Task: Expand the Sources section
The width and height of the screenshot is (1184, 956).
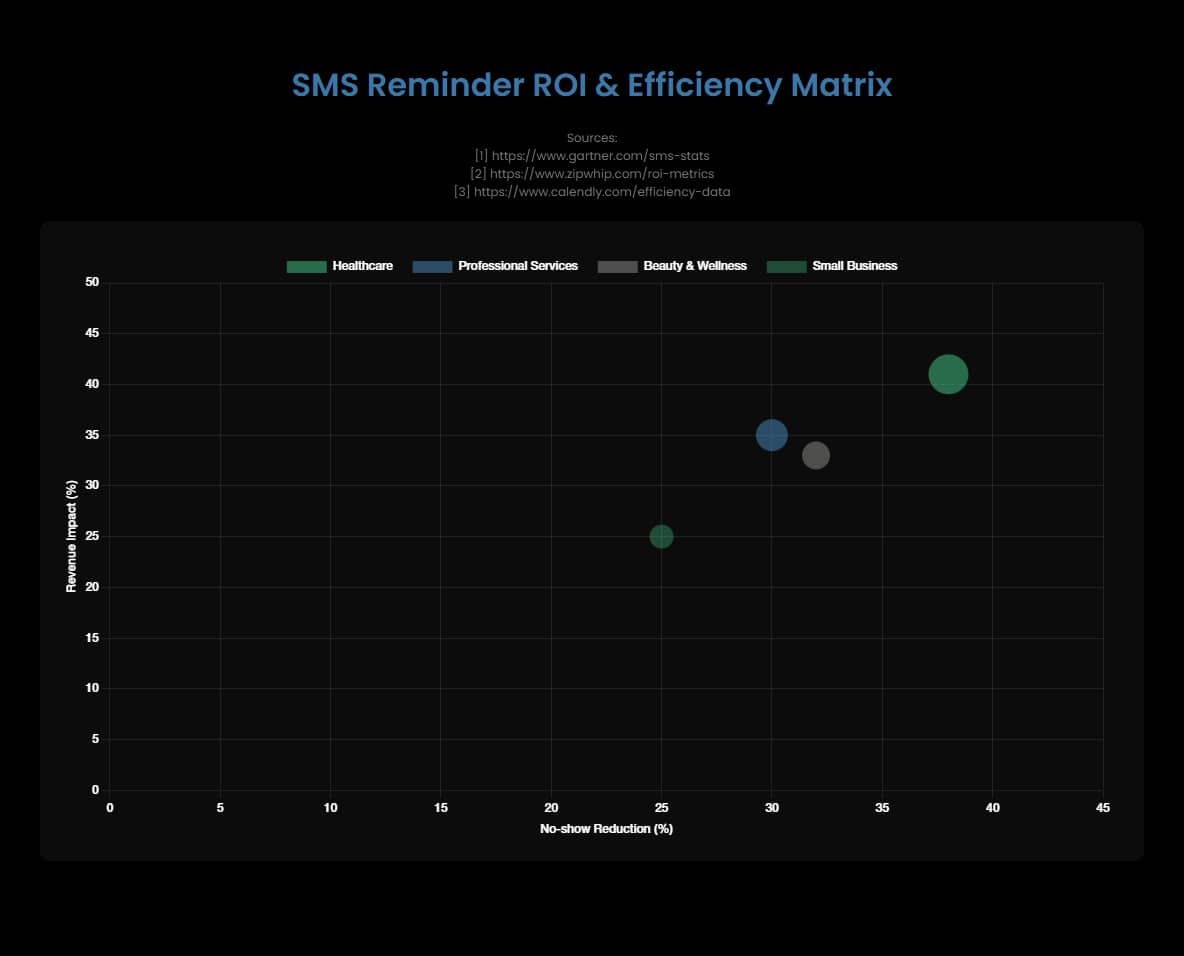Action: 591,137
